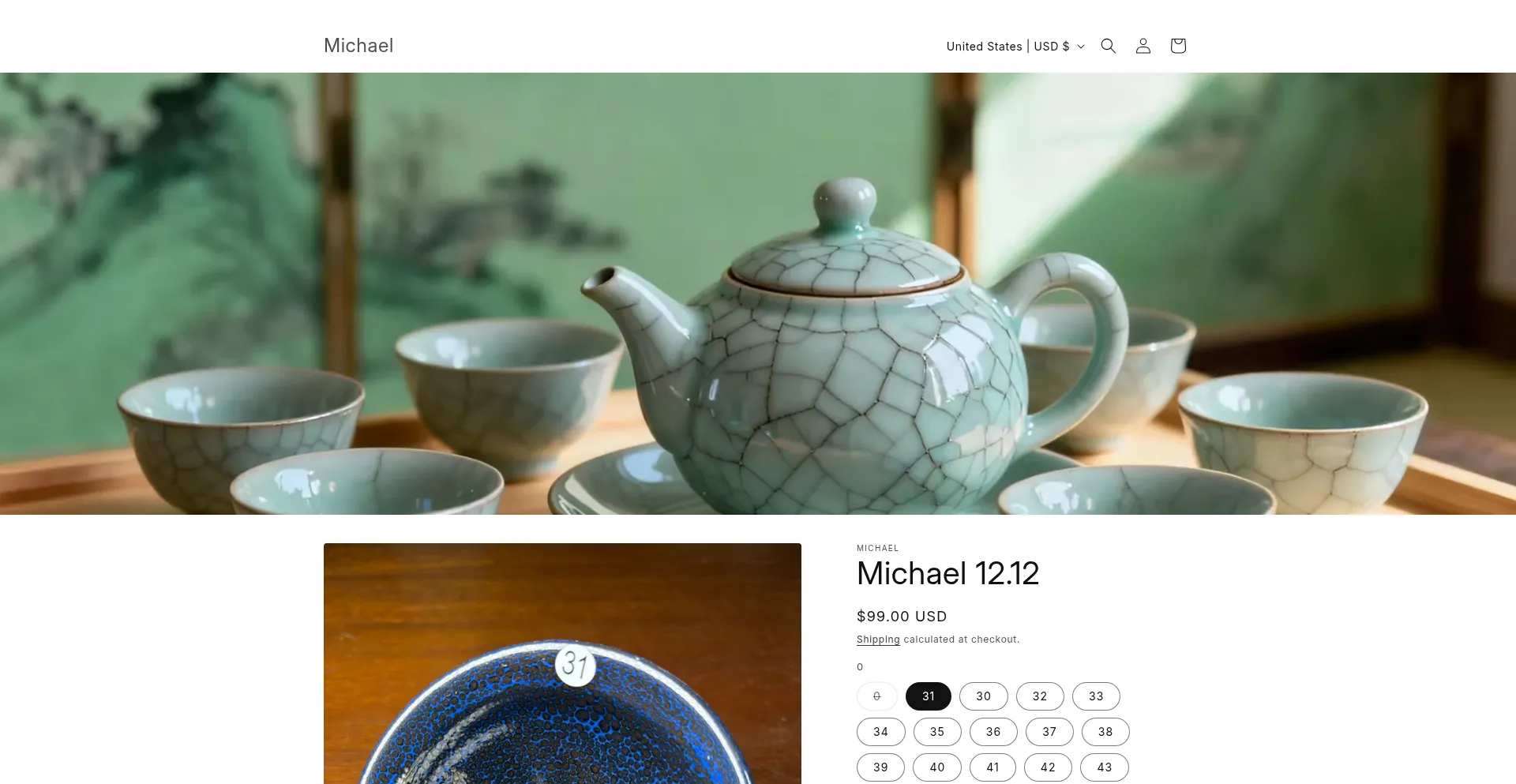Image resolution: width=1516 pixels, height=784 pixels.
Task: Select variant 38
Action: pyautogui.click(x=1105, y=732)
